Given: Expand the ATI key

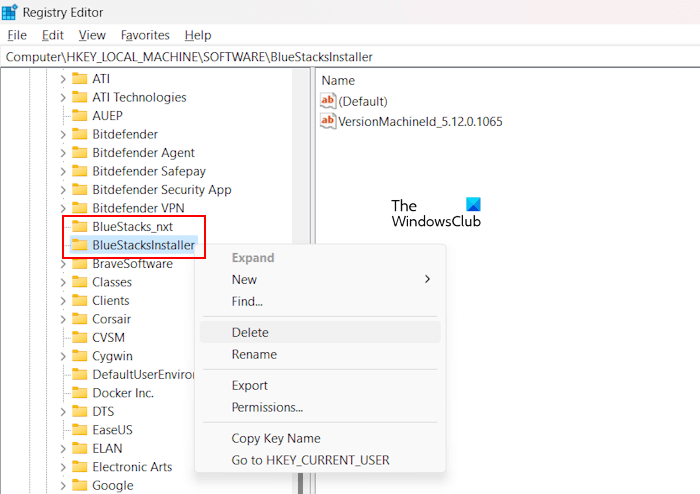Looking at the screenshot, I should pos(63,79).
